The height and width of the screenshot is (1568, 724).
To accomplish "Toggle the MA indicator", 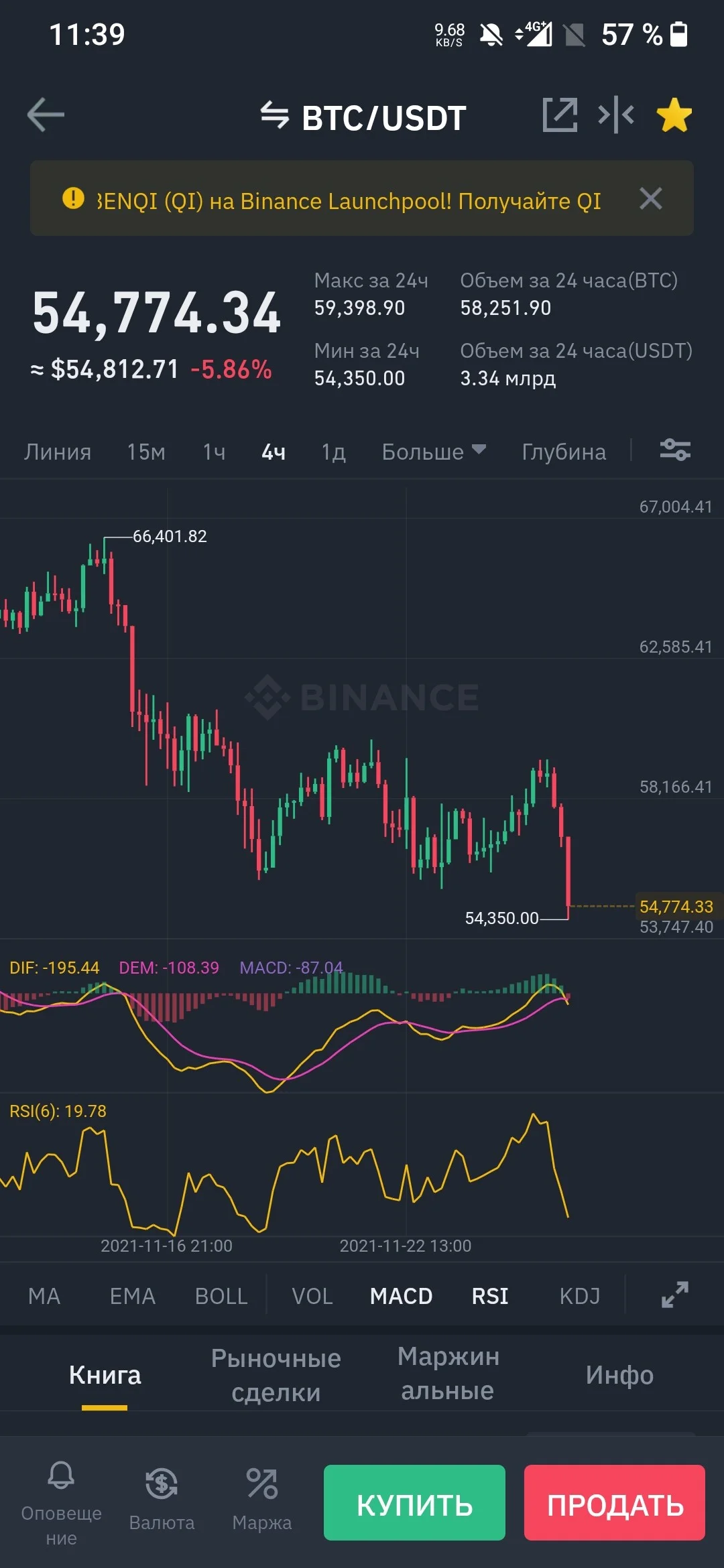I will coord(44,1296).
